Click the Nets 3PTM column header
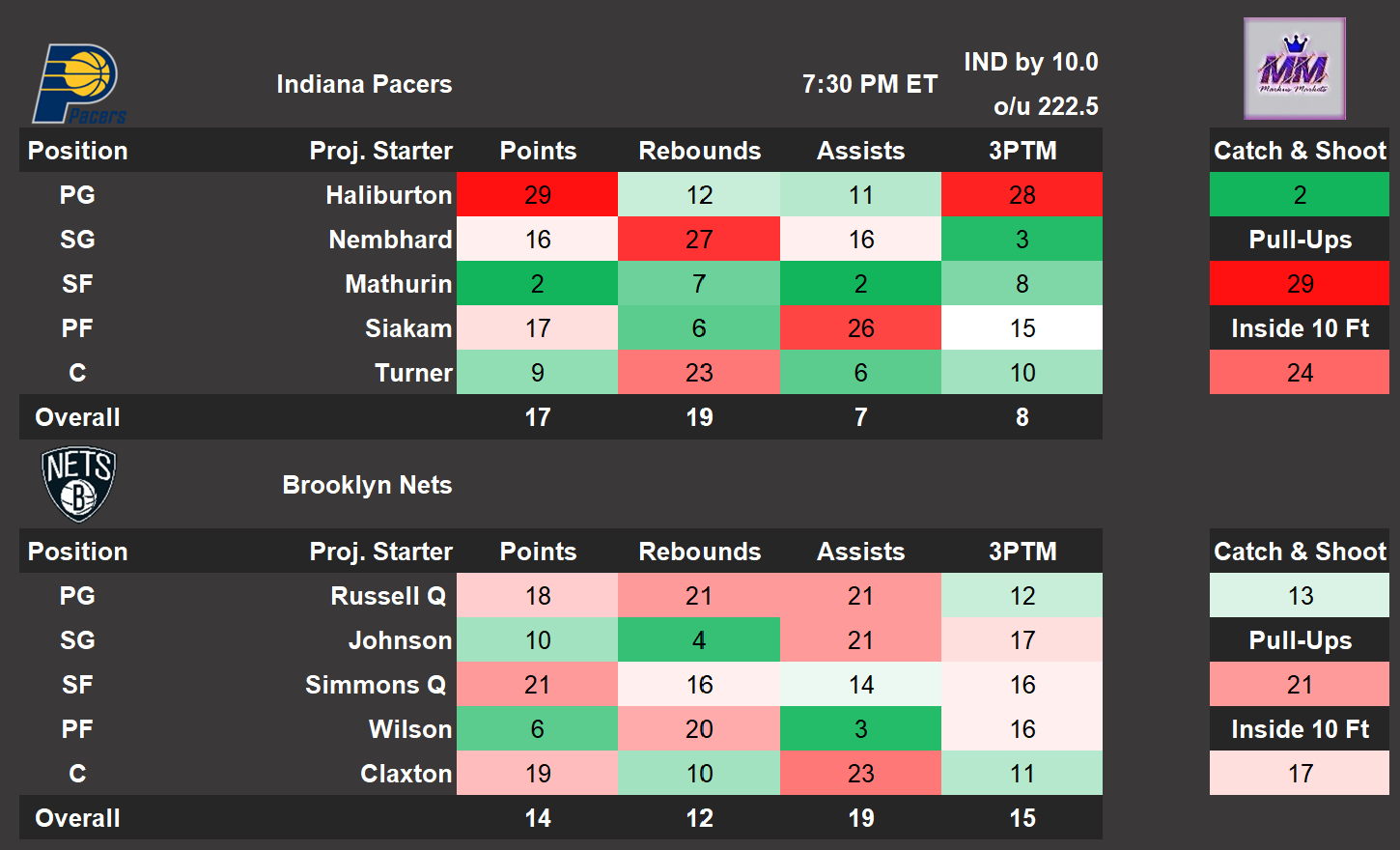The image size is (1400, 850). pos(1022,552)
